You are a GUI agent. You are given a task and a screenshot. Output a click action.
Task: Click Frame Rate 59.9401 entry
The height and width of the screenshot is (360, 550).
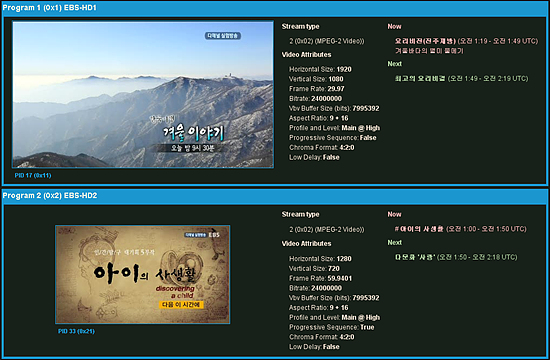point(320,278)
